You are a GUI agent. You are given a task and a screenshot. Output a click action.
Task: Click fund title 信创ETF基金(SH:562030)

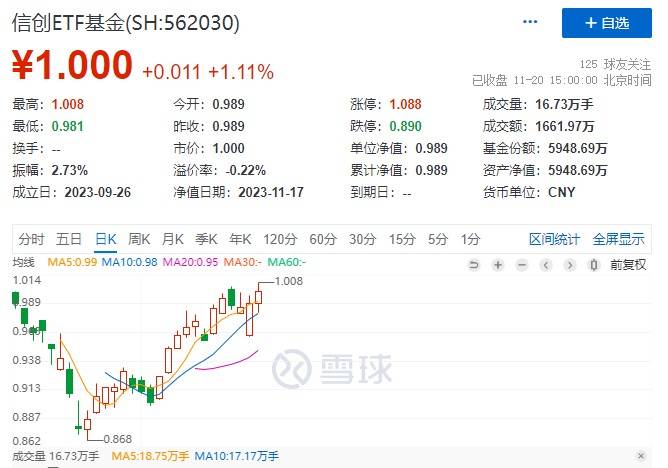coord(126,23)
